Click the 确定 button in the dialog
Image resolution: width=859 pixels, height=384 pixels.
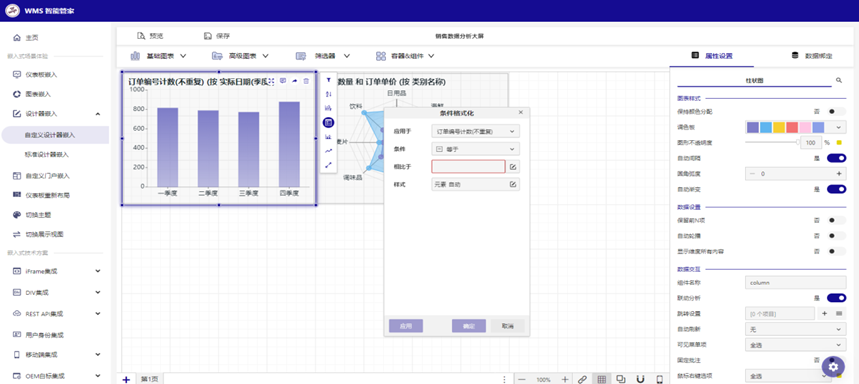(469, 326)
